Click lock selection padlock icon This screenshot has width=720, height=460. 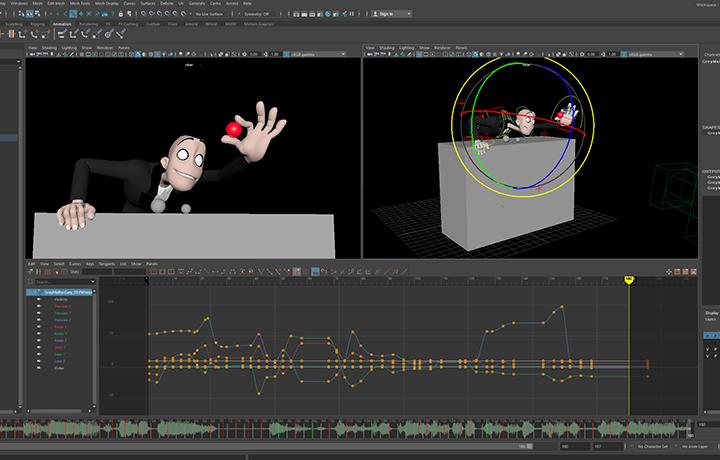(x=121, y=14)
